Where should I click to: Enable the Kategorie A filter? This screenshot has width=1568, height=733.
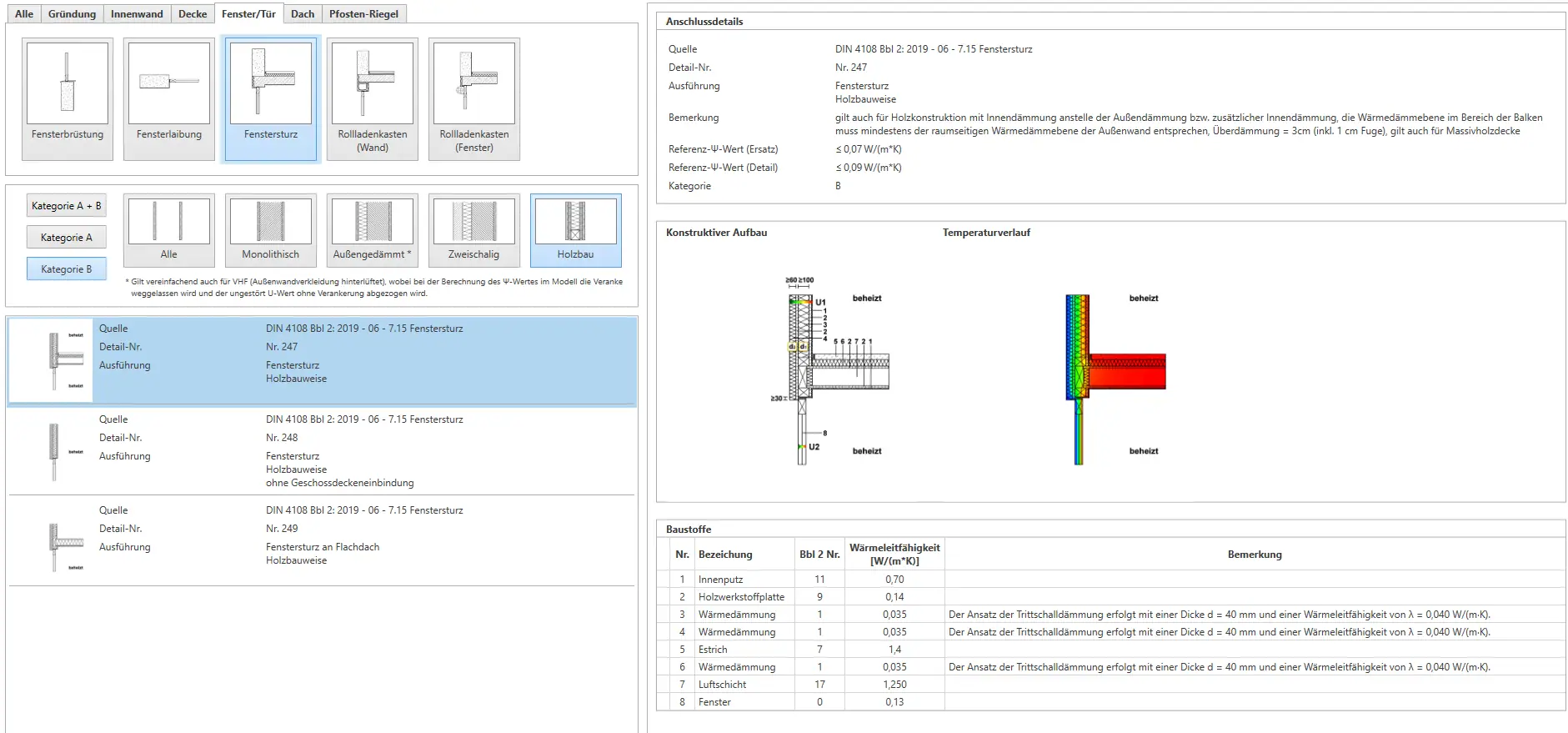tap(67, 238)
